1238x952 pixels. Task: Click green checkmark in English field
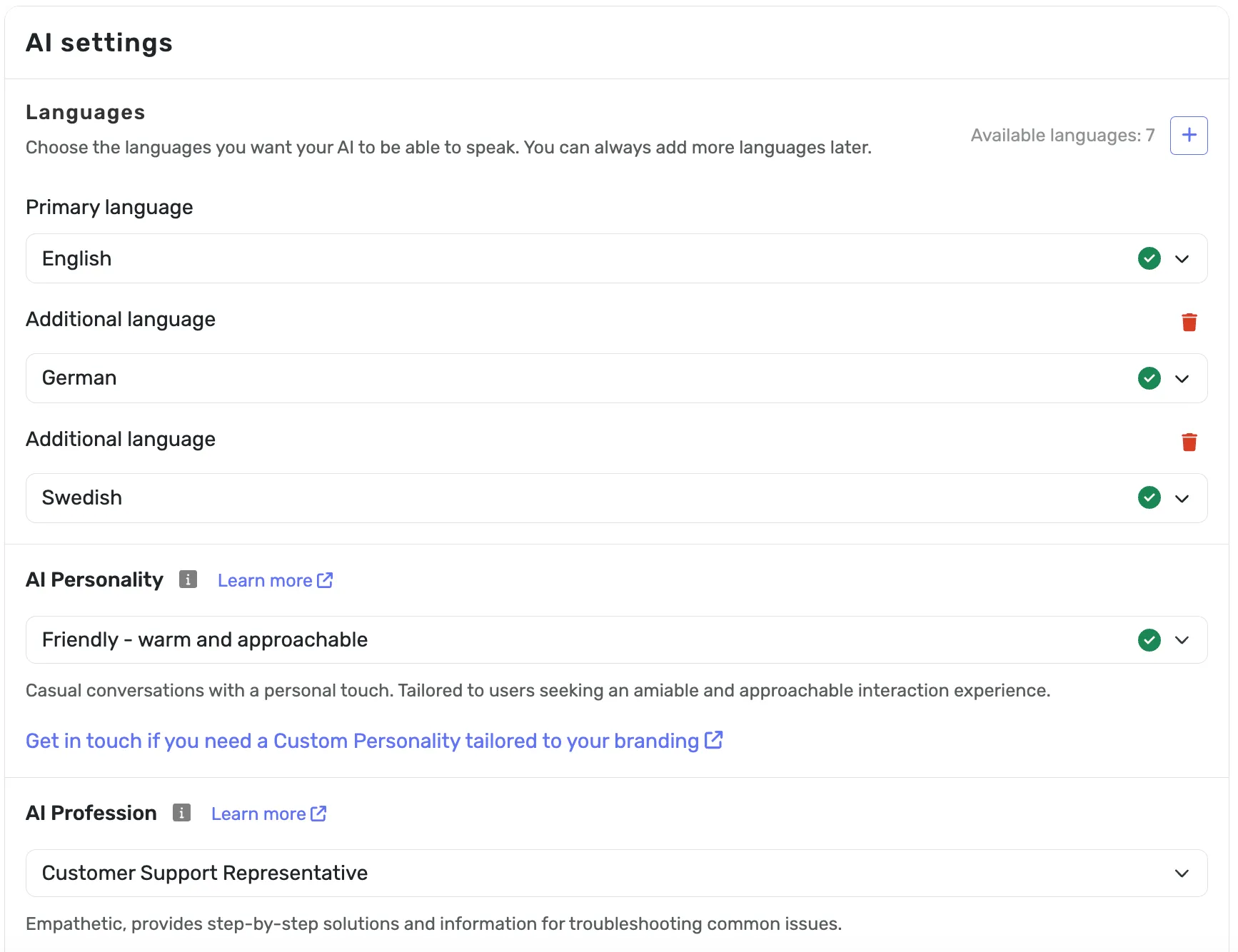point(1149,258)
